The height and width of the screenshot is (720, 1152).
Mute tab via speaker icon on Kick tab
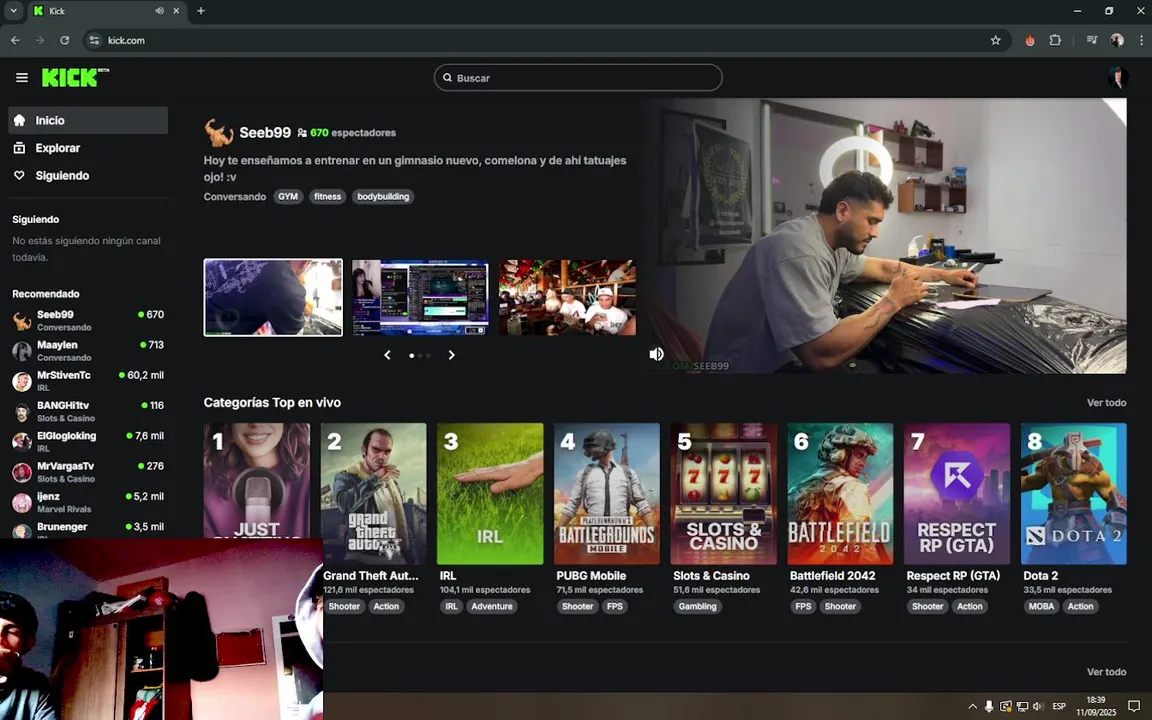pos(159,11)
